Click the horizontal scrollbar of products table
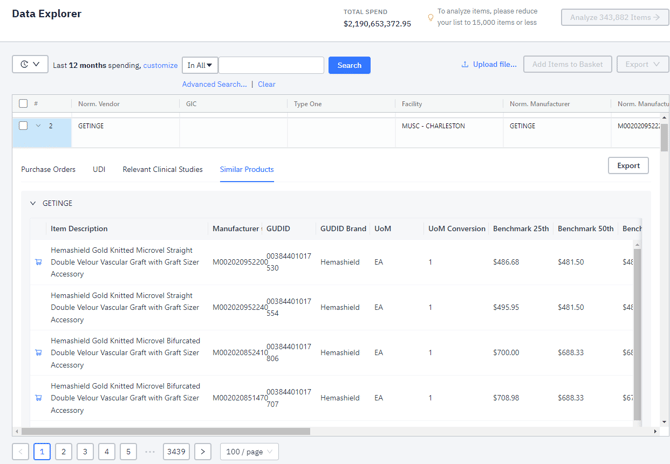Viewport: 670px width, 464px height. [x=165, y=431]
